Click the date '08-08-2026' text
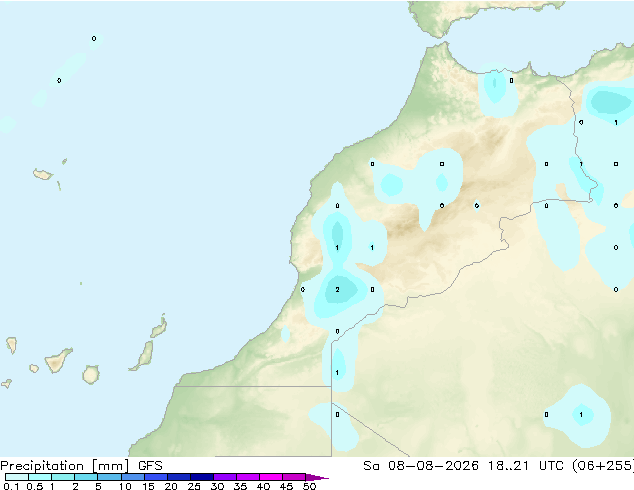 (433, 466)
